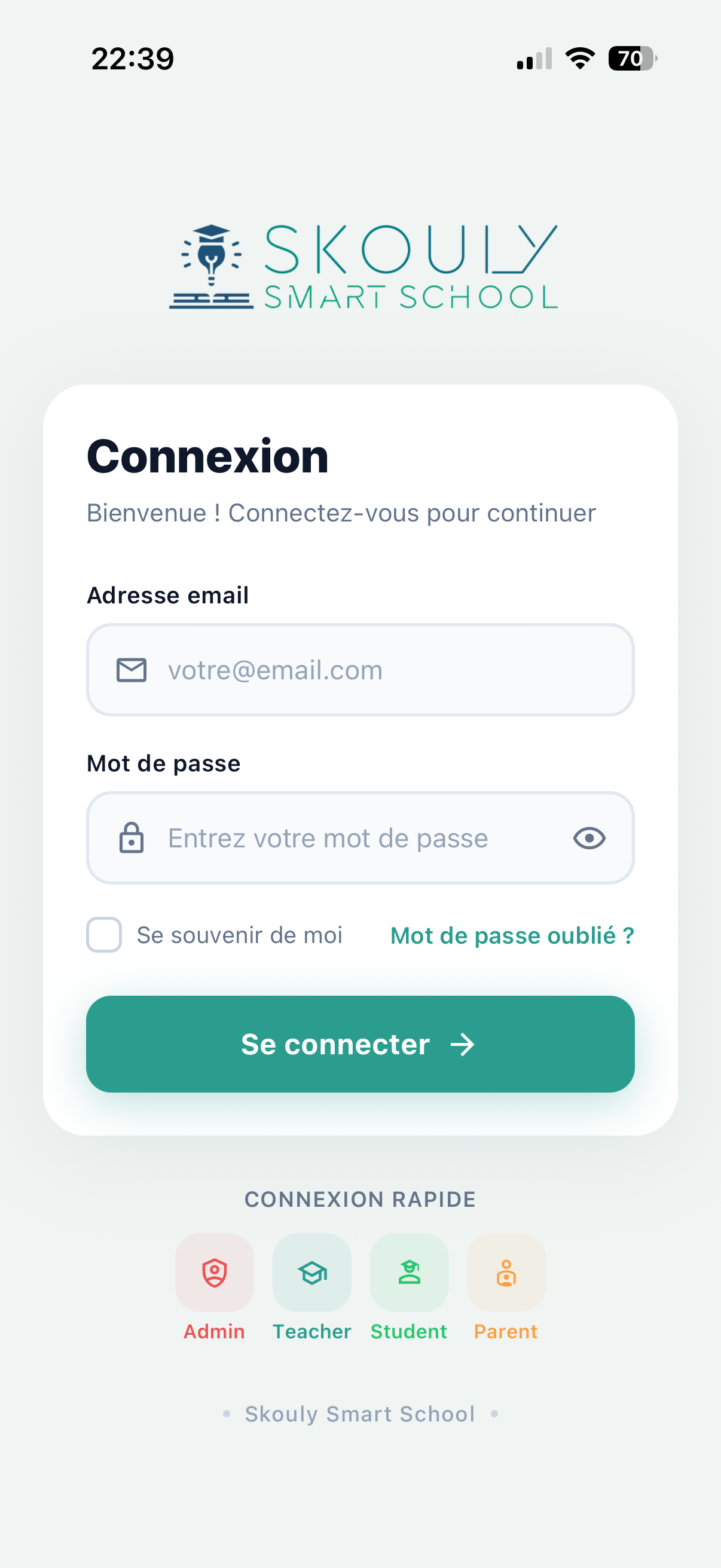Tap the Student quick-login icon
This screenshot has height=1568, width=721.
tap(409, 1272)
